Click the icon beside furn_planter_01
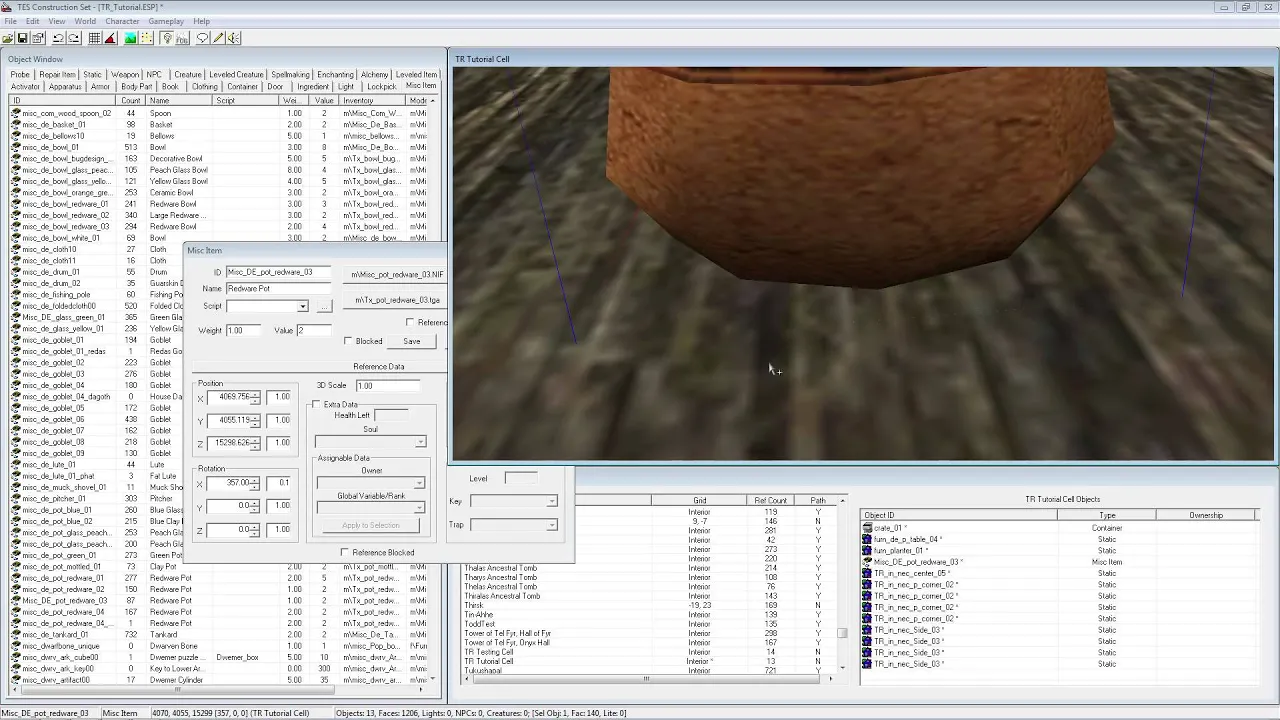Screen dimensions: 1280x720 pyautogui.click(x=867, y=550)
